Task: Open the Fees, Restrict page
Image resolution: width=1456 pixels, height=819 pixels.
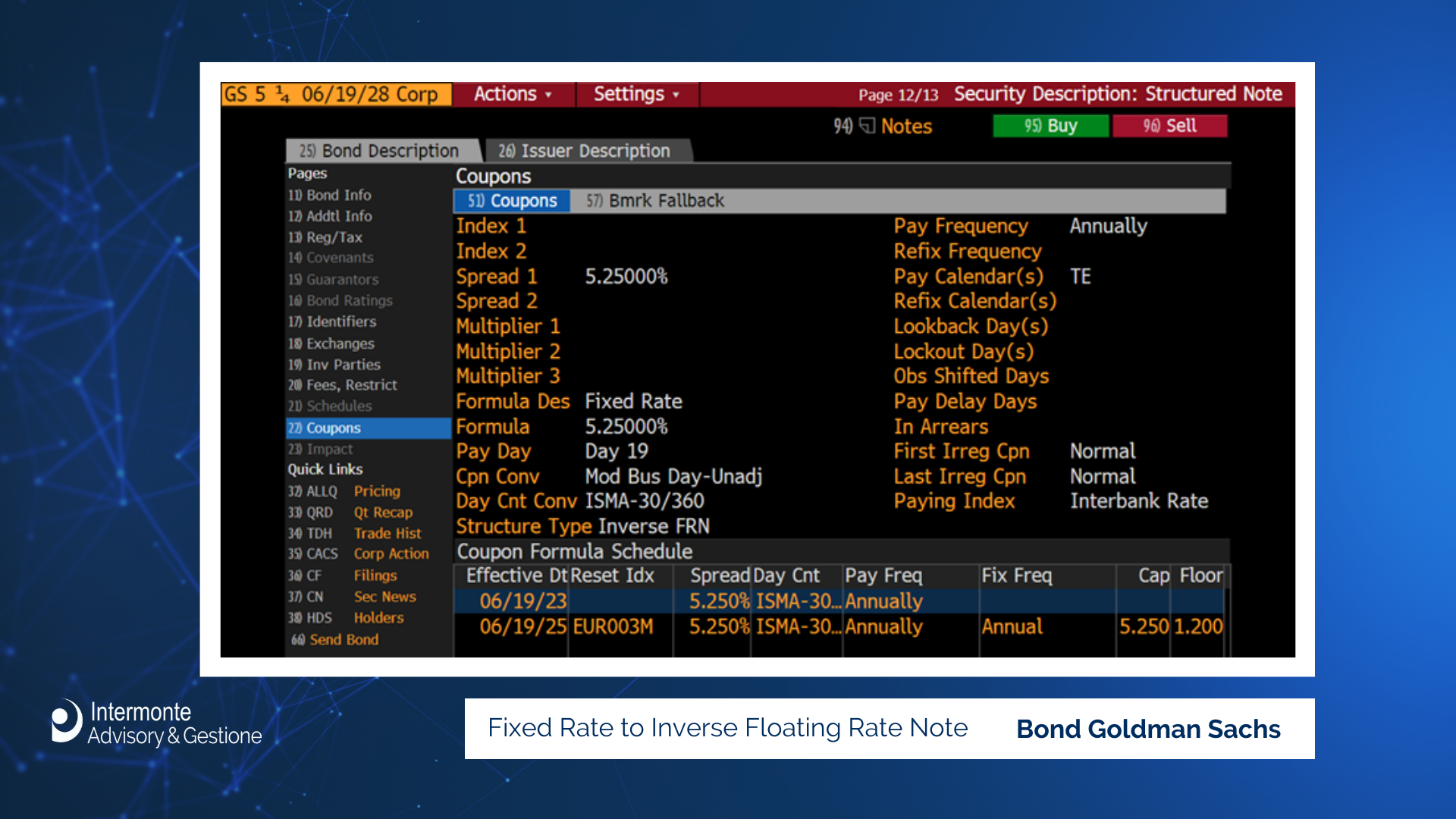Action: [x=343, y=385]
